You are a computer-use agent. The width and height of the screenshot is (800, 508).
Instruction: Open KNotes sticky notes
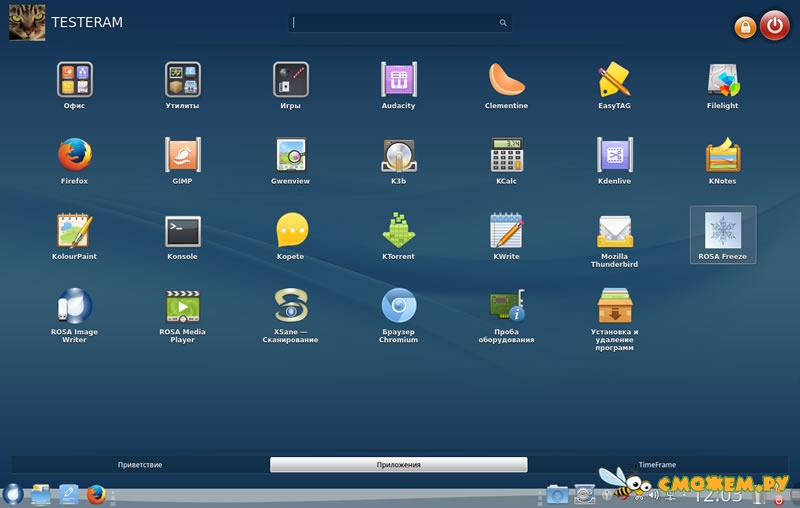pos(722,160)
